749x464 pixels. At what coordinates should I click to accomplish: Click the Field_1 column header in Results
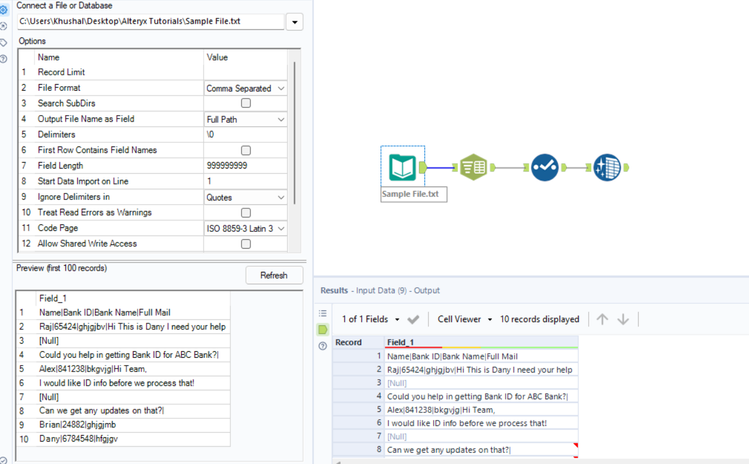point(482,342)
